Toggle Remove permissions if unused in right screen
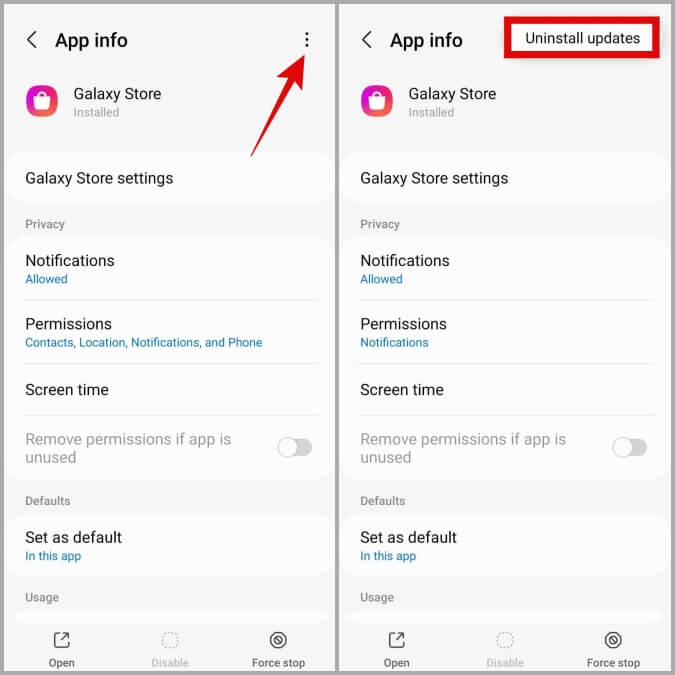675x675 pixels. [x=630, y=447]
